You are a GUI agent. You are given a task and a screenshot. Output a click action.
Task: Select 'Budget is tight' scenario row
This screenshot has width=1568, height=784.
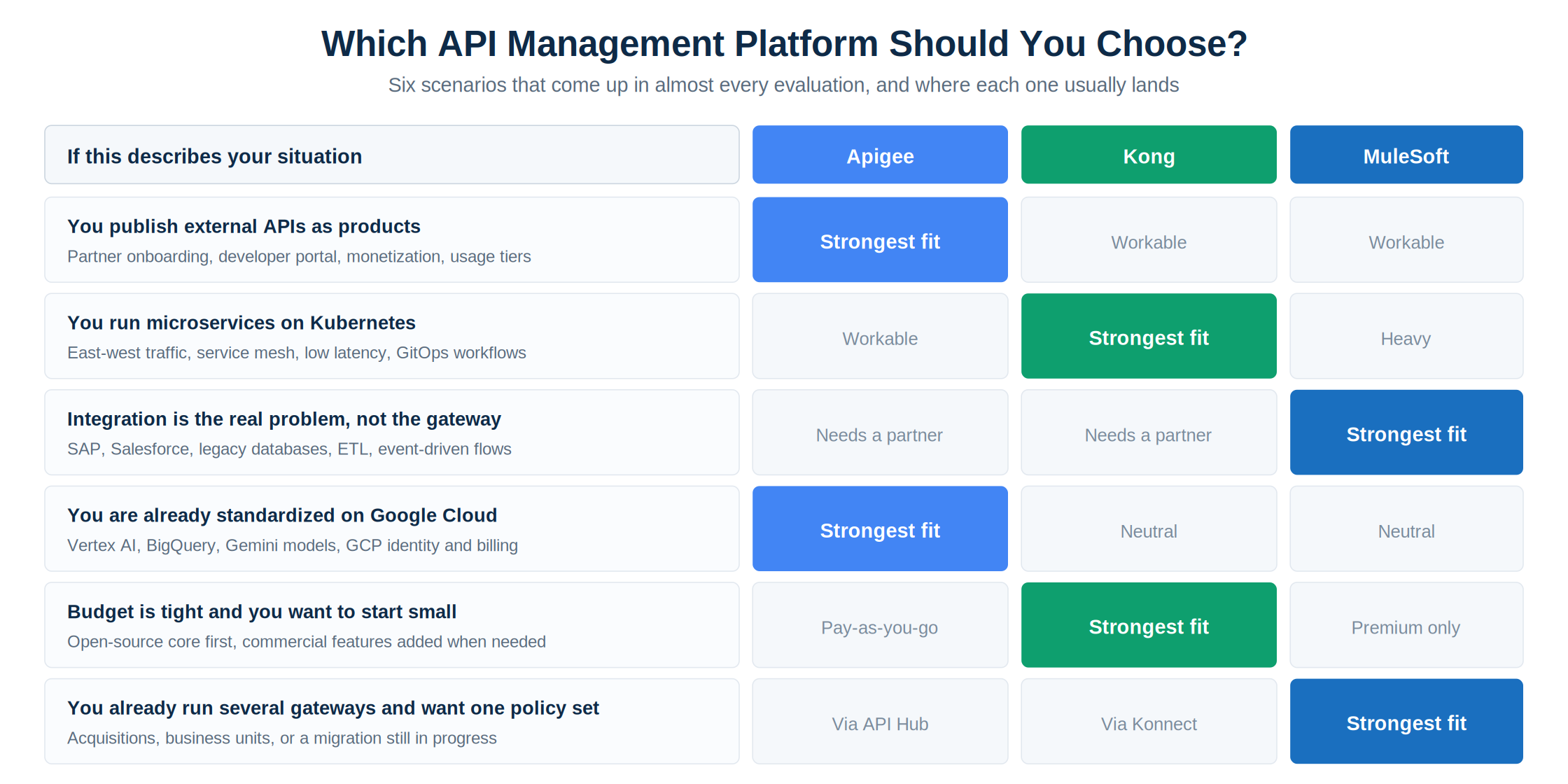[392, 624]
